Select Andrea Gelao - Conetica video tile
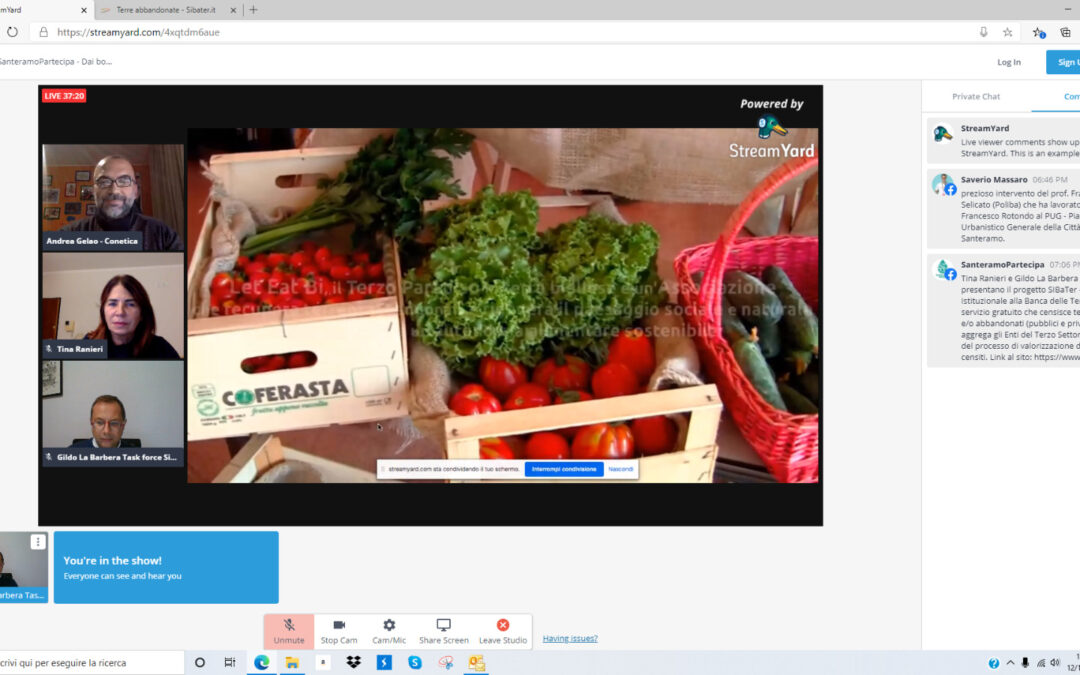 (113, 197)
